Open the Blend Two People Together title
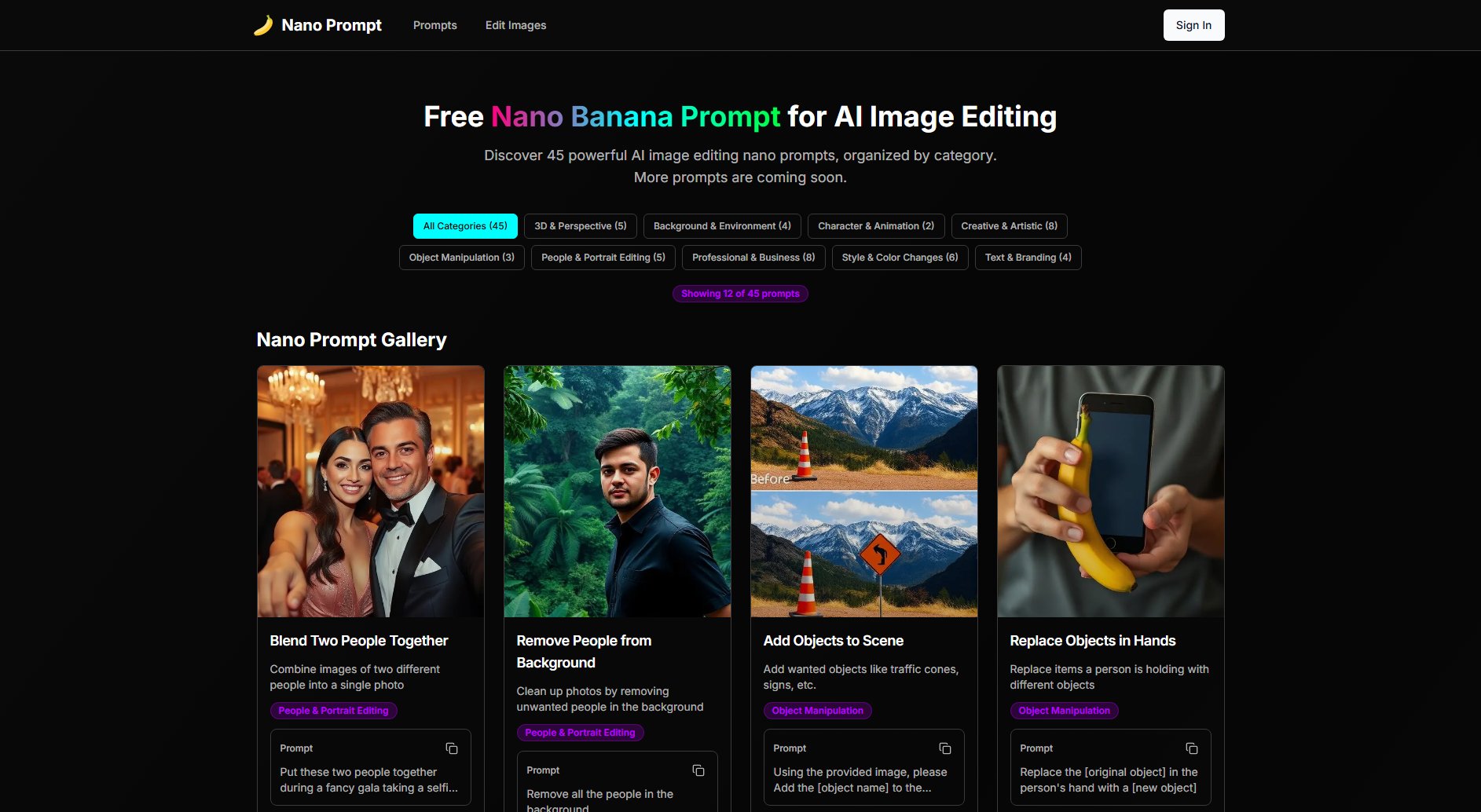This screenshot has width=1481, height=812. pyautogui.click(x=359, y=641)
